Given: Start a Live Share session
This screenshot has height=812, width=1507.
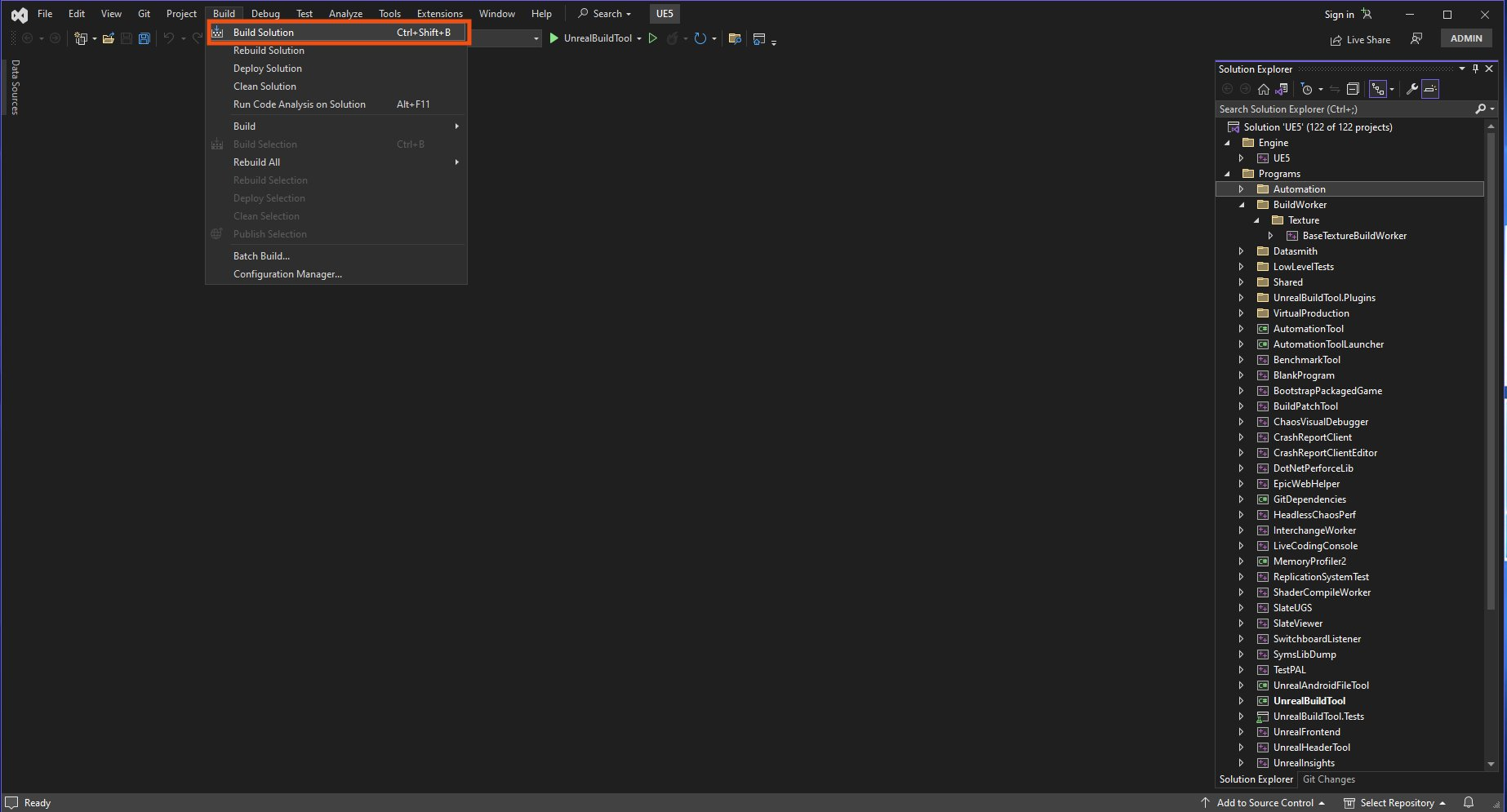Looking at the screenshot, I should pos(1361,40).
